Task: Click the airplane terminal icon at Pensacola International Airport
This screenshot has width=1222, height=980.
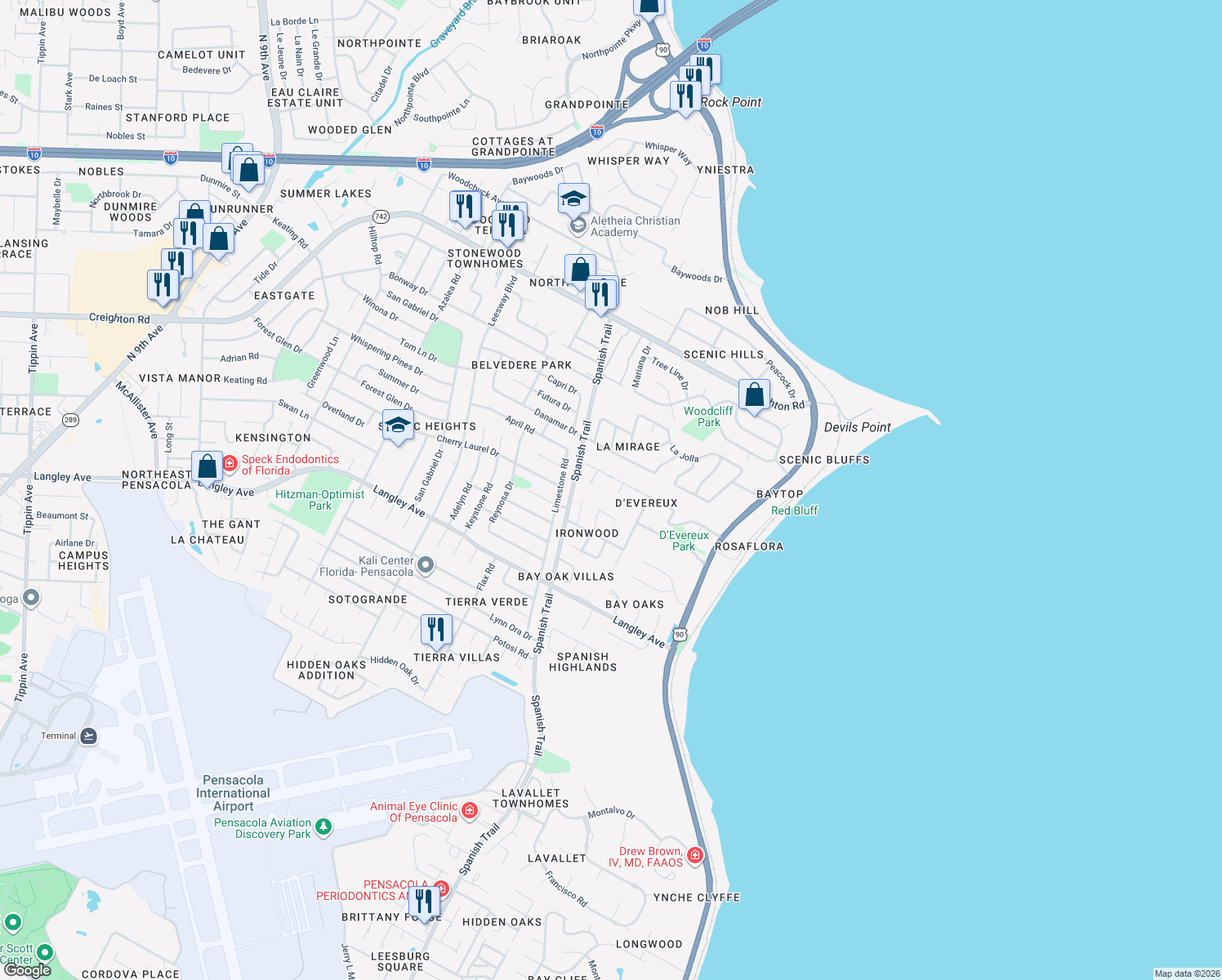Action: [x=89, y=735]
